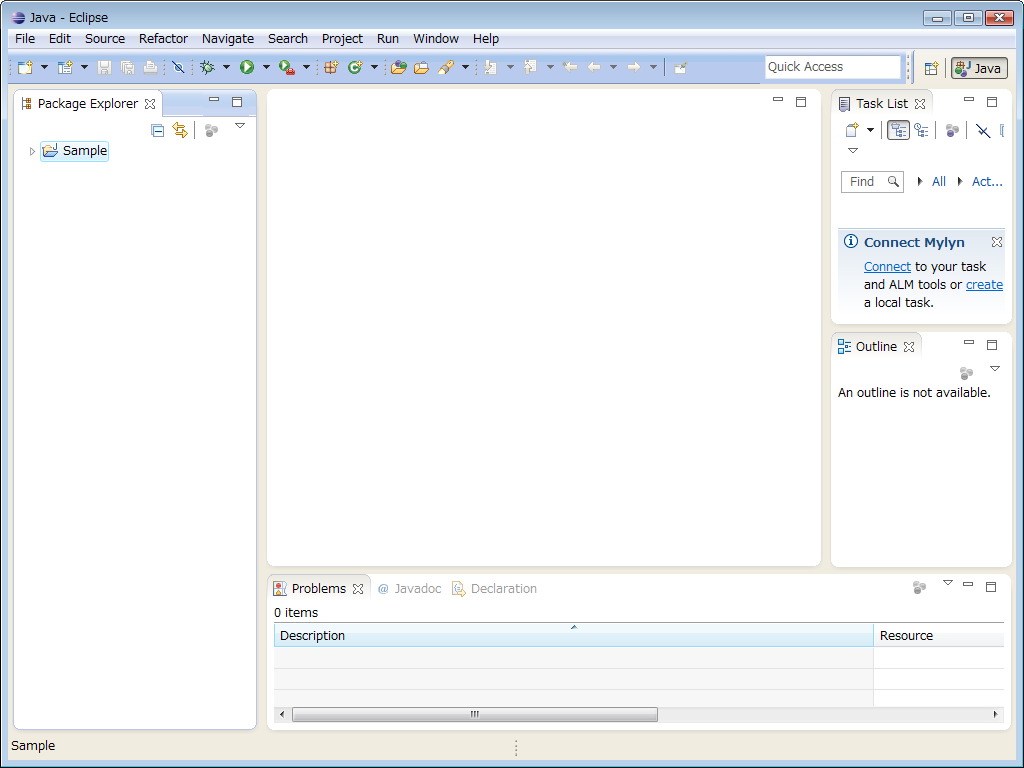This screenshot has height=768, width=1024.
Task: Open the New wizard dropdown arrow
Action: pyautogui.click(x=44, y=67)
